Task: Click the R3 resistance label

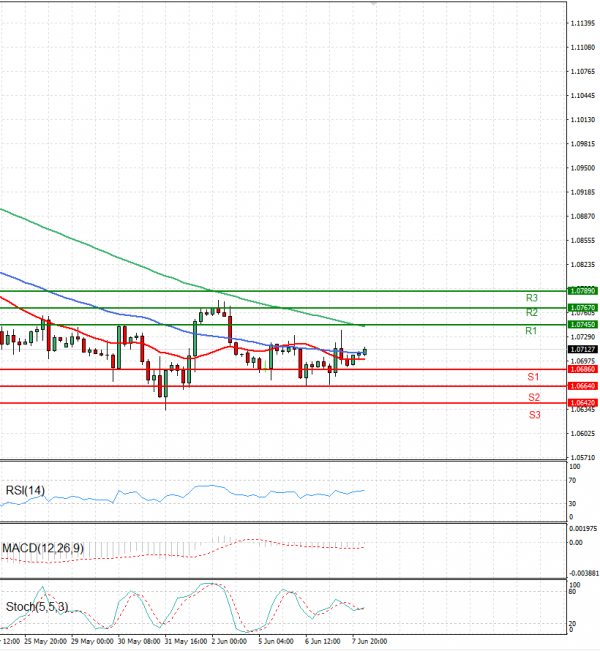Action: click(x=531, y=298)
